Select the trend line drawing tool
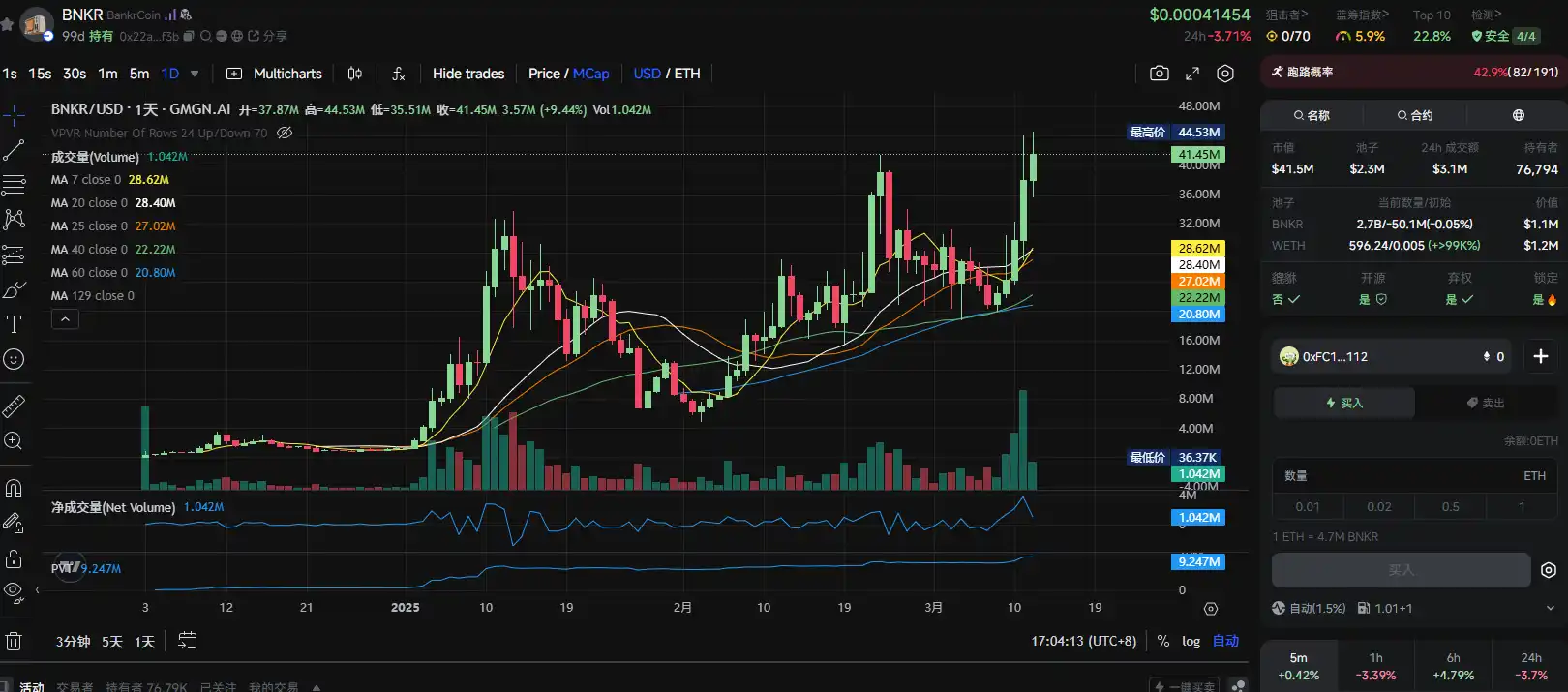 click(14, 150)
